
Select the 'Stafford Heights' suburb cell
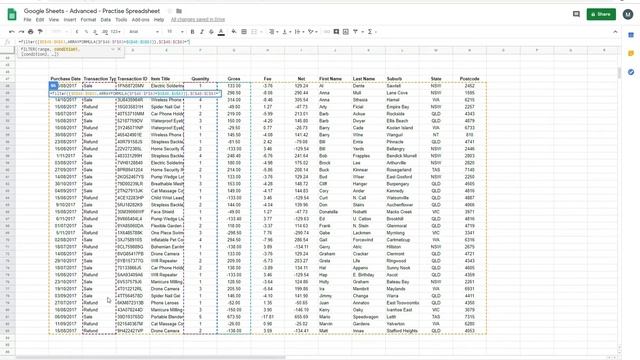tap(402, 331)
